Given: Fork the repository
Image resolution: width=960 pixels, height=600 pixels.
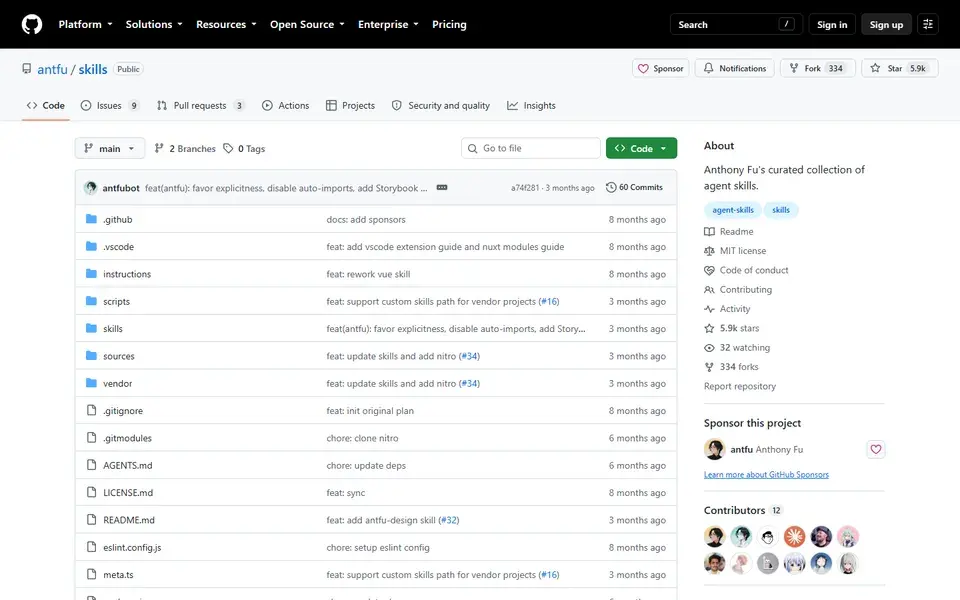Looking at the screenshot, I should (817, 69).
